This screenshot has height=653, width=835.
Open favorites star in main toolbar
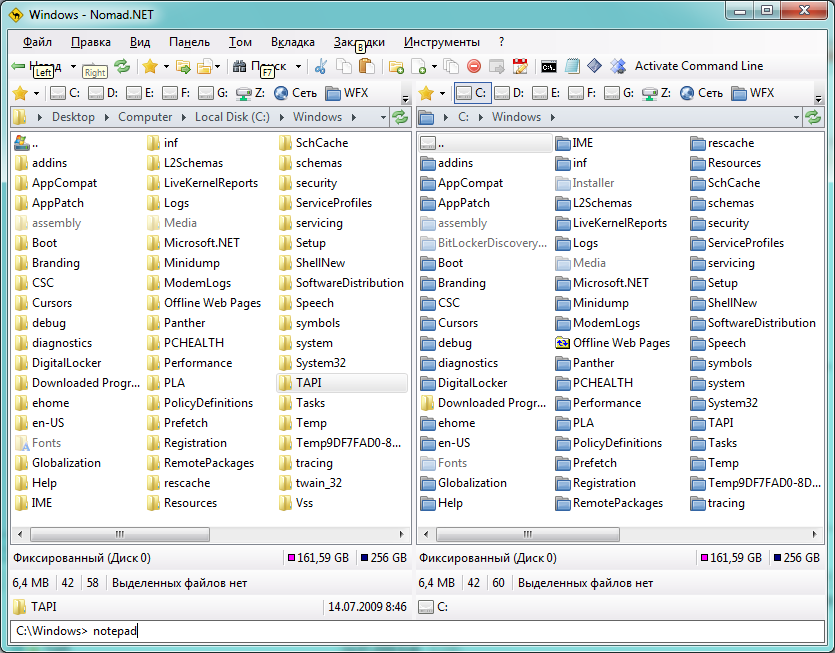150,66
